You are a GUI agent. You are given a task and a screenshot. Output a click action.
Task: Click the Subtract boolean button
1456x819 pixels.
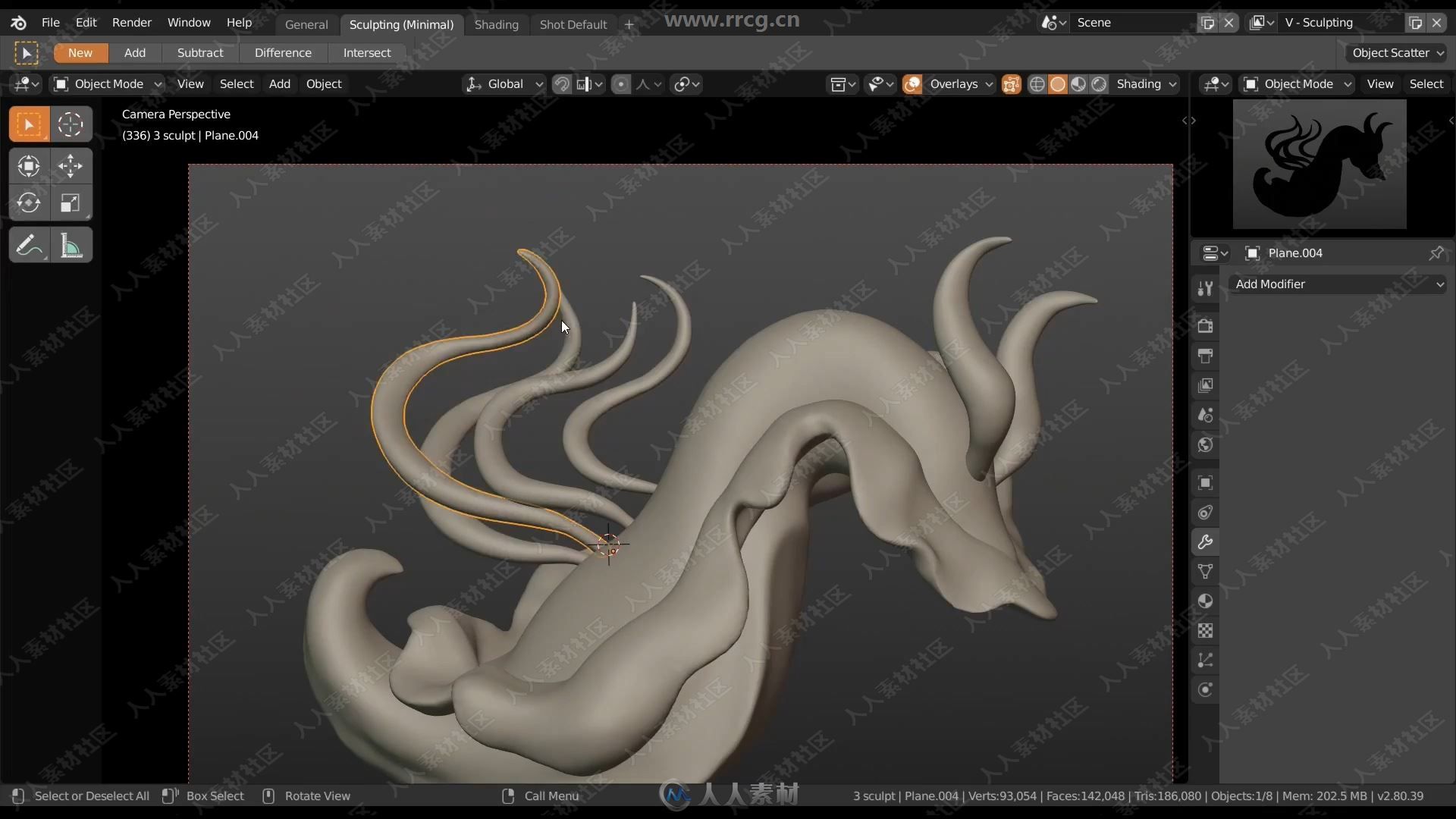pos(200,52)
